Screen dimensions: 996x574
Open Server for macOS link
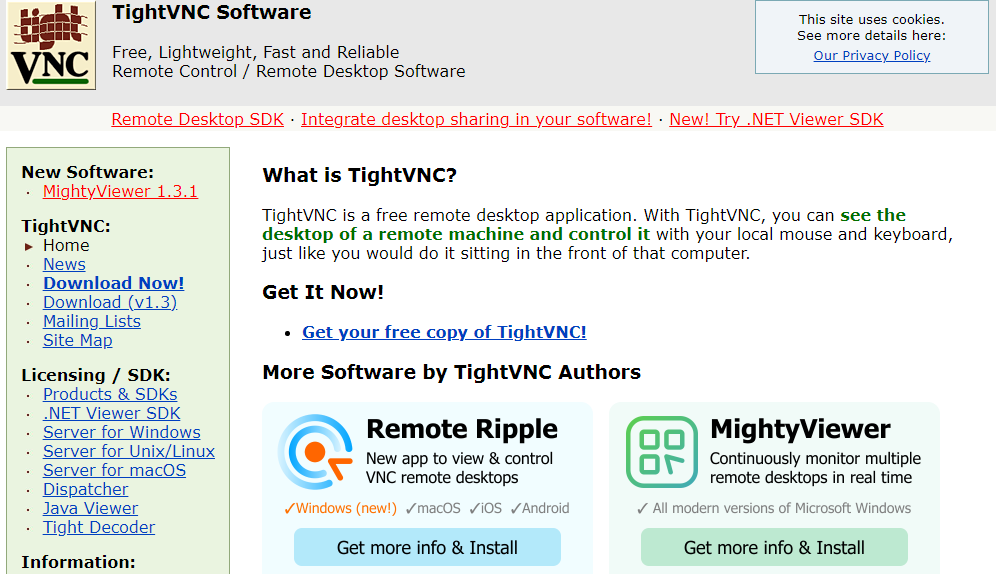point(114,471)
